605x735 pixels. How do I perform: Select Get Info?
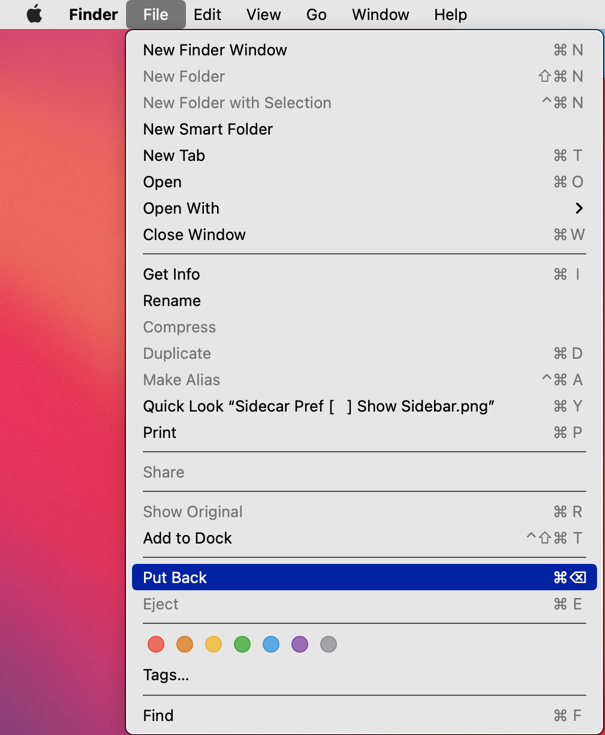364,274
